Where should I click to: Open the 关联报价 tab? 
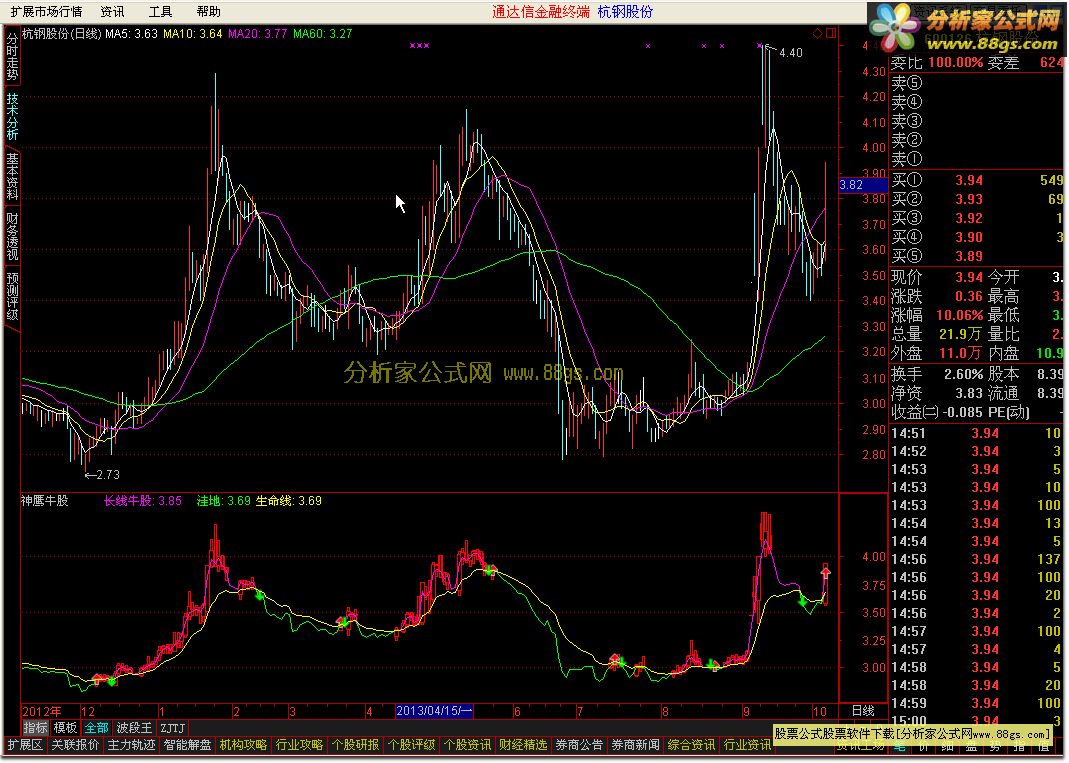76,745
